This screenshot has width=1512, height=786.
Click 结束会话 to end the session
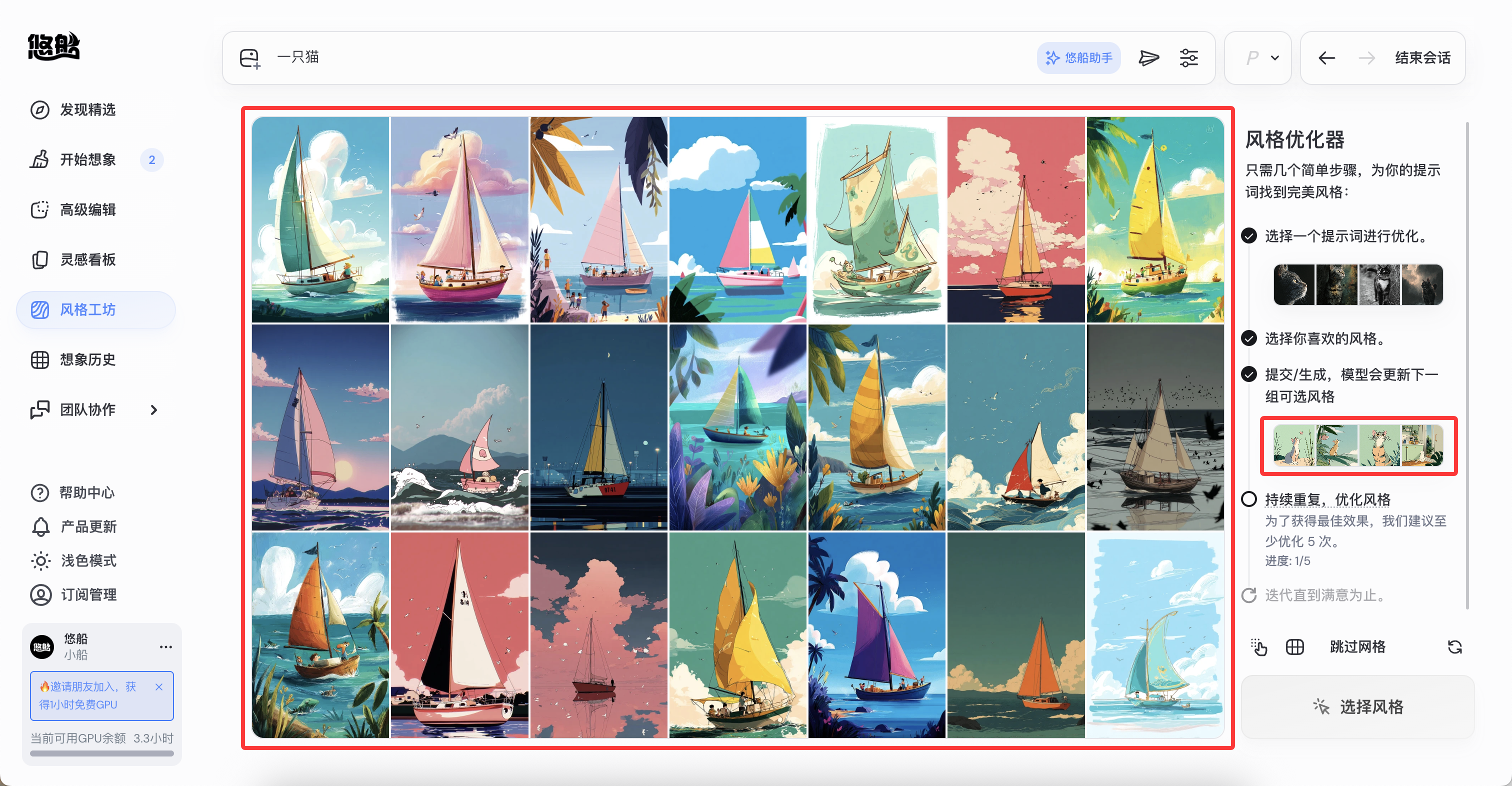[x=1422, y=57]
